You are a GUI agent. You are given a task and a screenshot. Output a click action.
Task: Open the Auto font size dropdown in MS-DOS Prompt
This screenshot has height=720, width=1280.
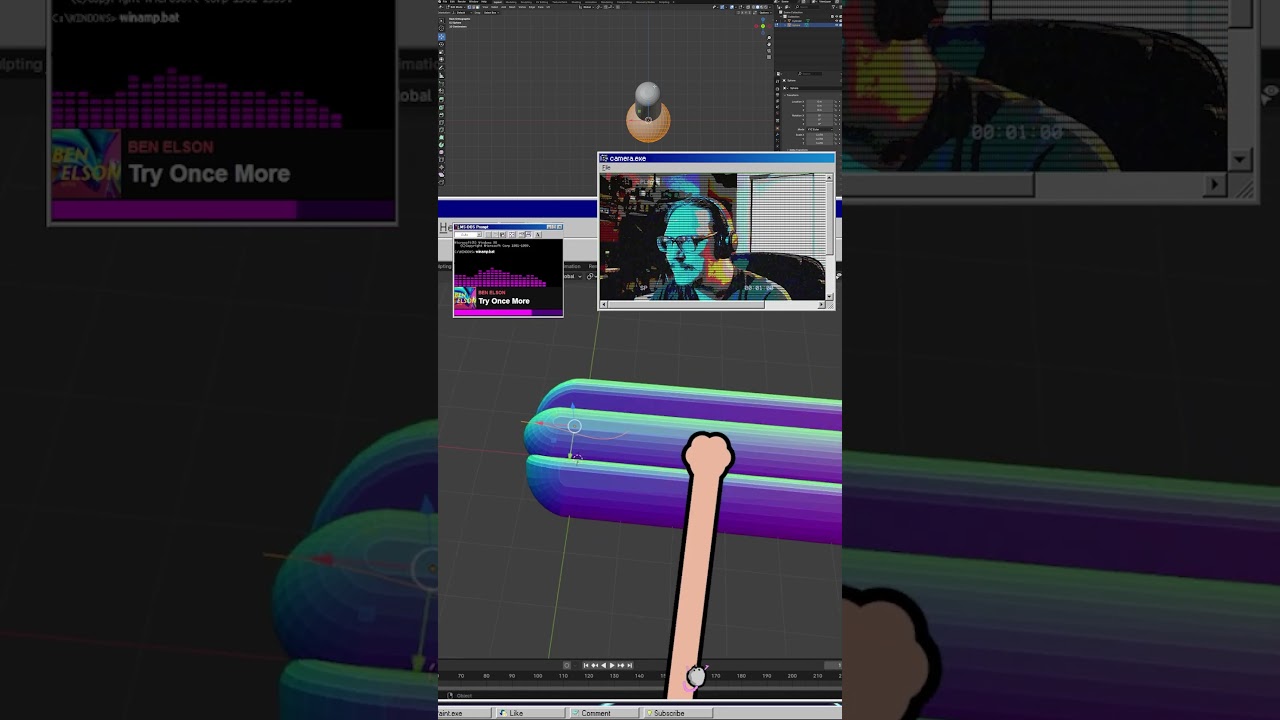(x=479, y=234)
